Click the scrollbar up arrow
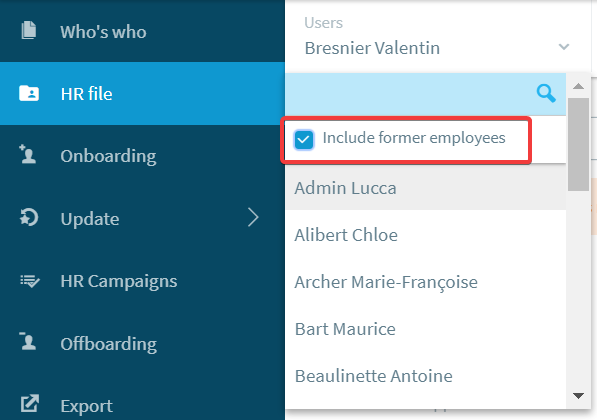The height and width of the screenshot is (420, 597). tap(578, 86)
